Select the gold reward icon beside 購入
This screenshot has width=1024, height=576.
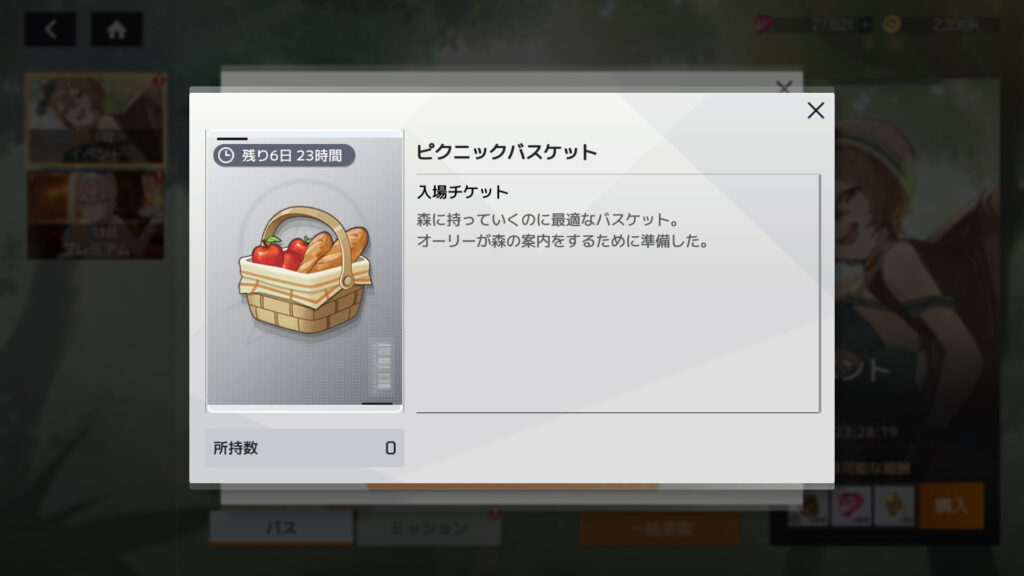pos(894,505)
